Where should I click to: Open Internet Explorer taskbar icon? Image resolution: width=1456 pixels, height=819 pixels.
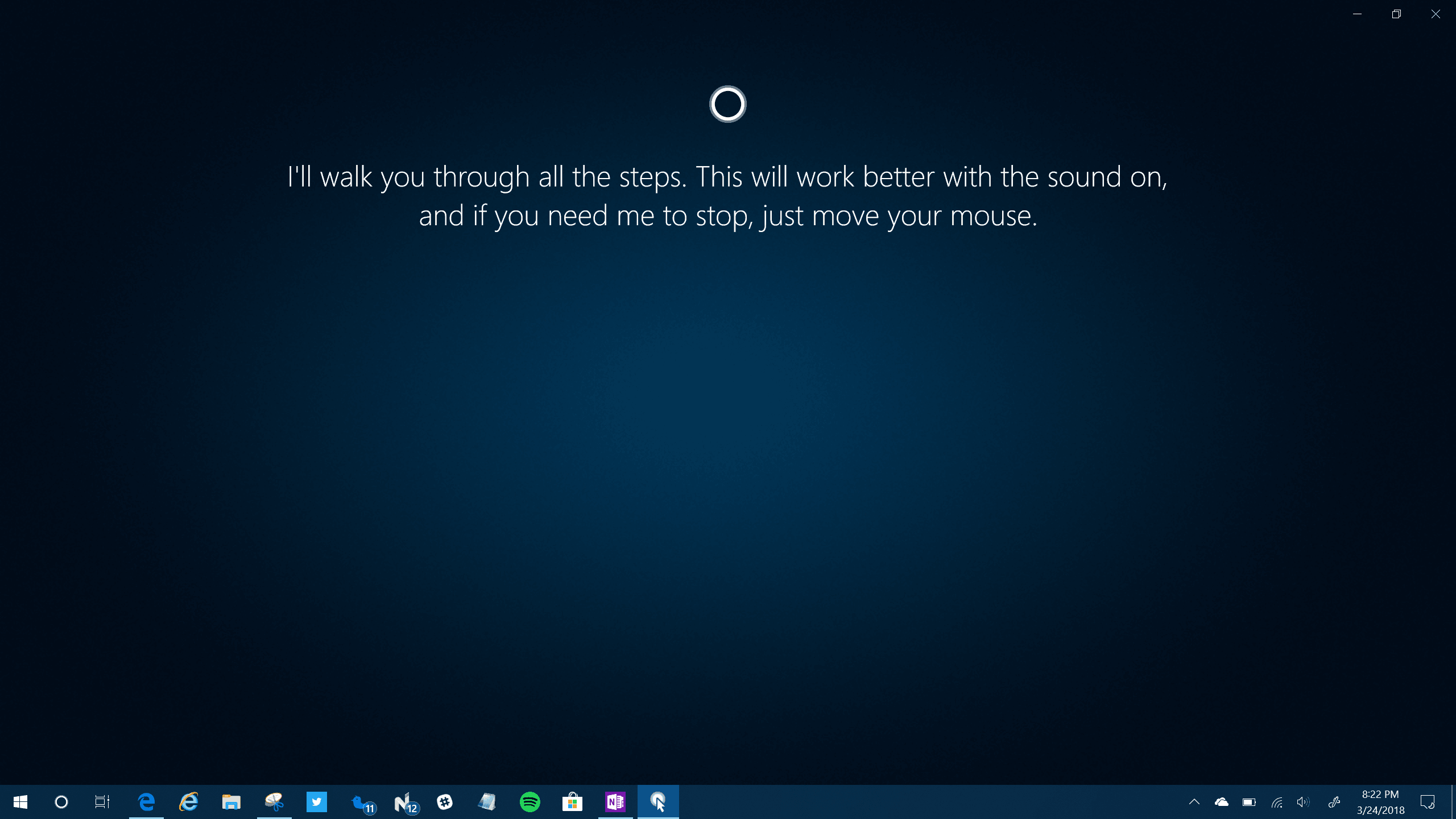[188, 802]
